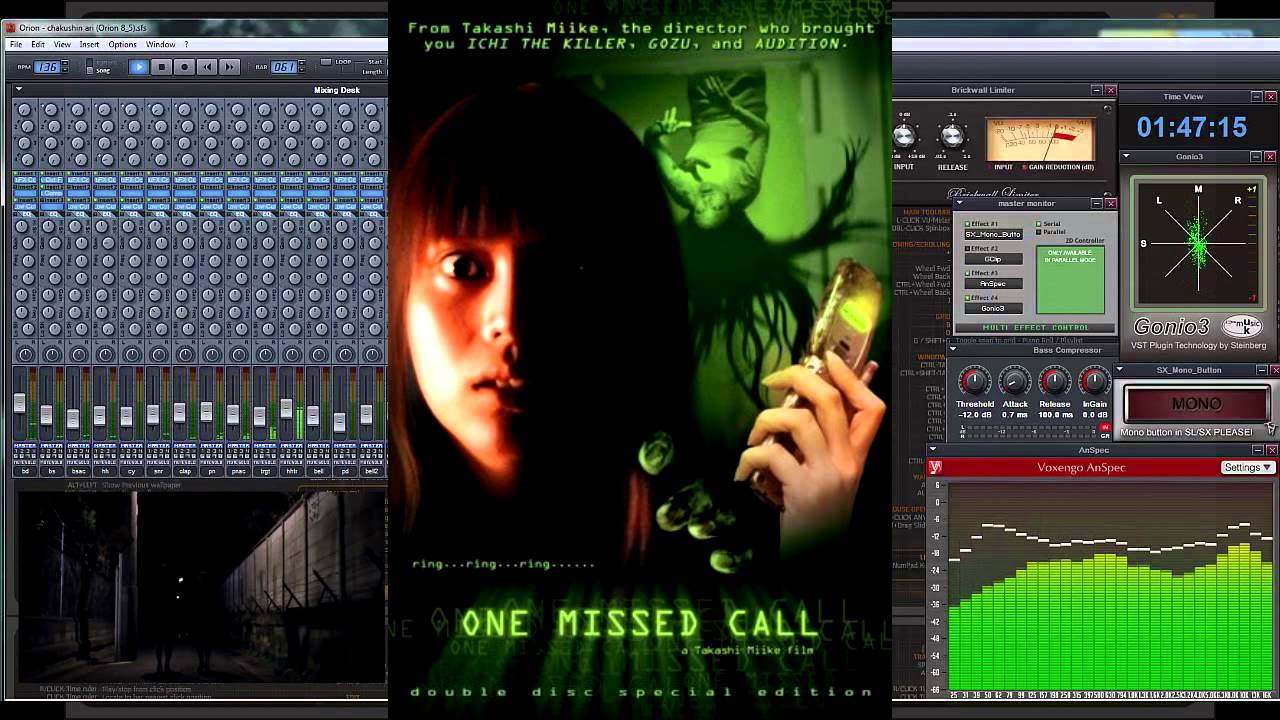Select the Serial routing option

point(1039,224)
